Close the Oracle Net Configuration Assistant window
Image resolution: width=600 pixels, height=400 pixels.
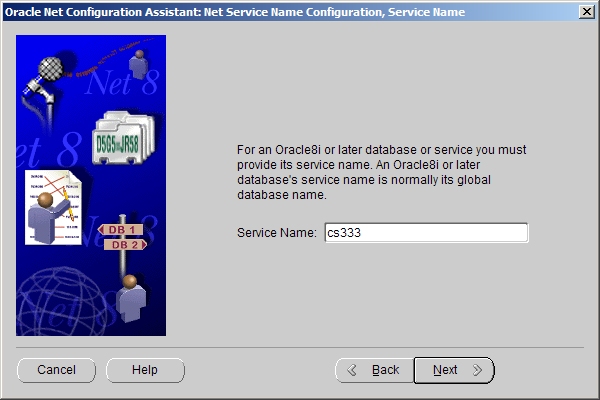[587, 12]
